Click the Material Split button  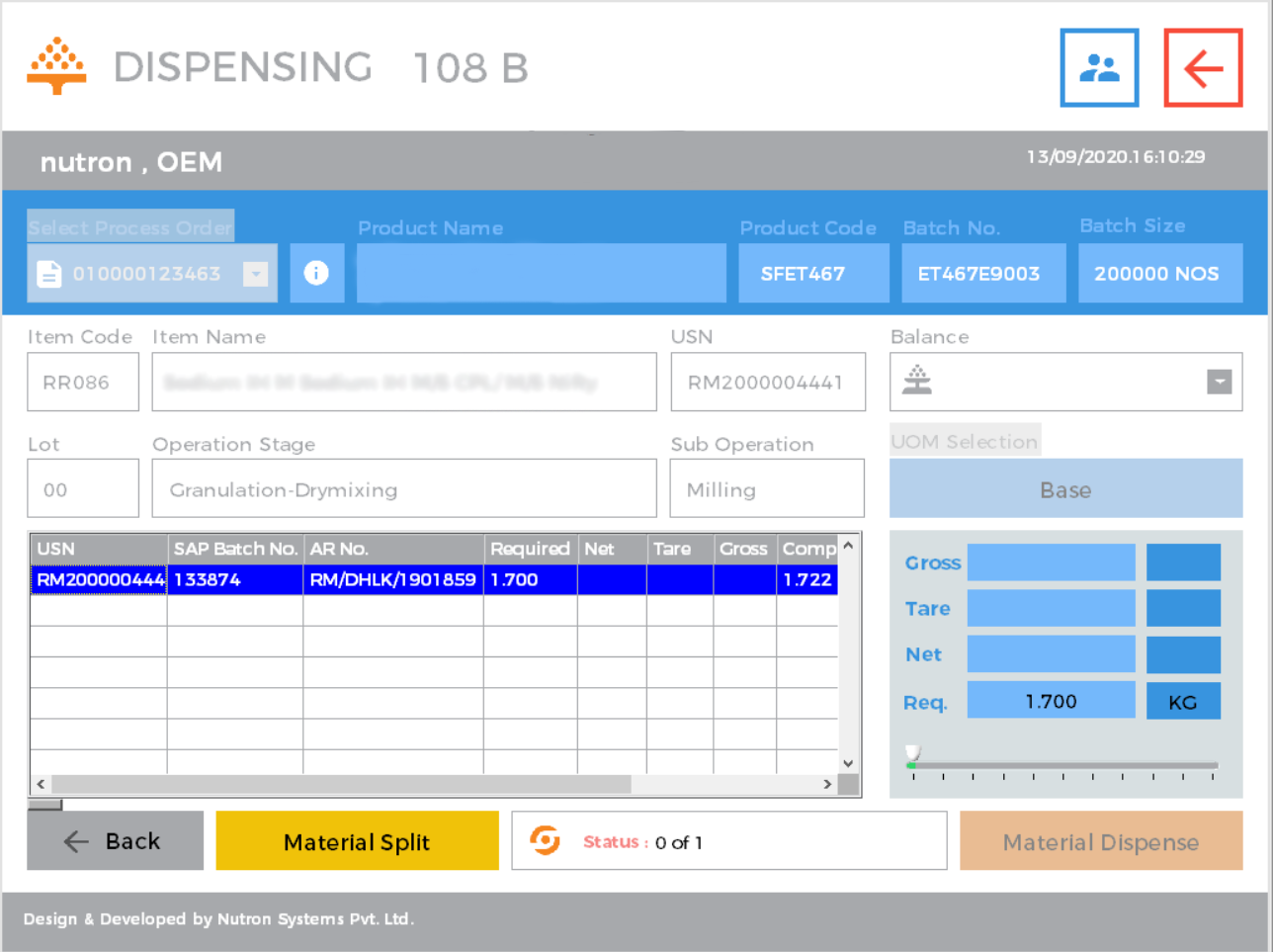coord(357,841)
